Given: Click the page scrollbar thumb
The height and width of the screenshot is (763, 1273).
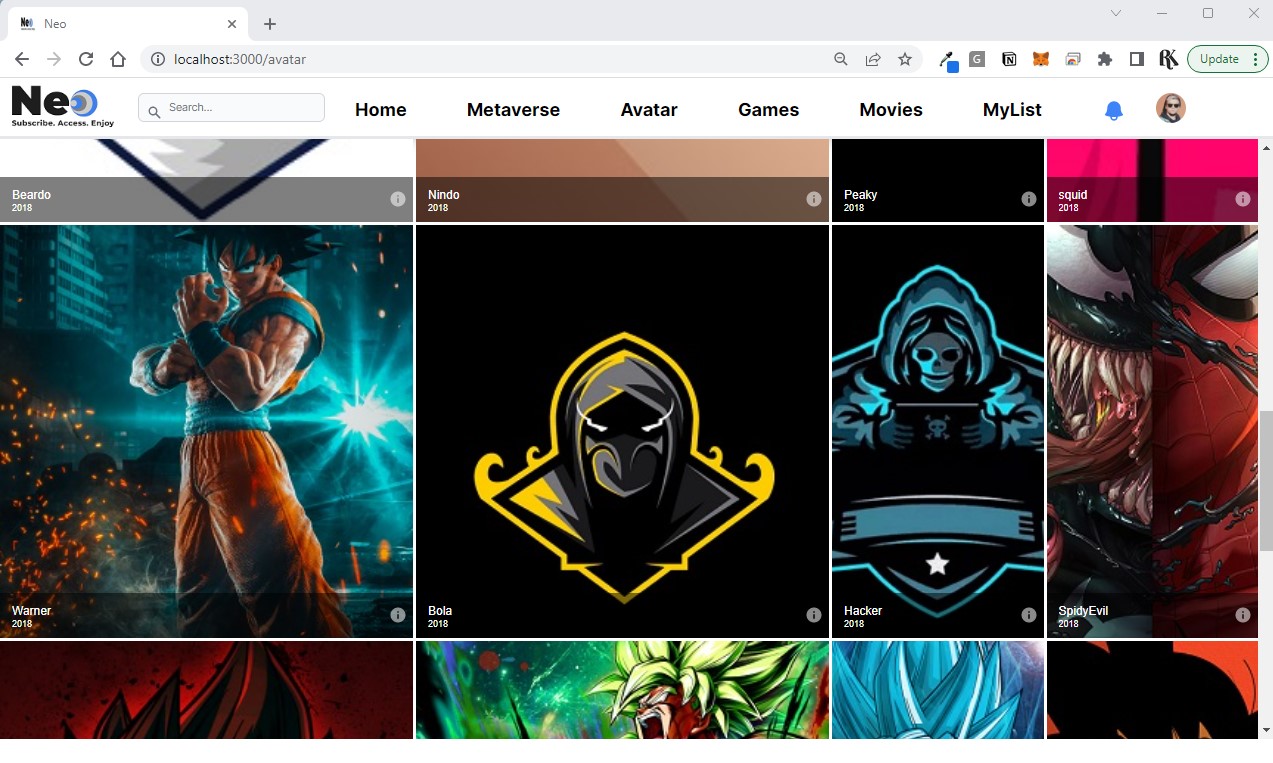Looking at the screenshot, I should [x=1266, y=480].
